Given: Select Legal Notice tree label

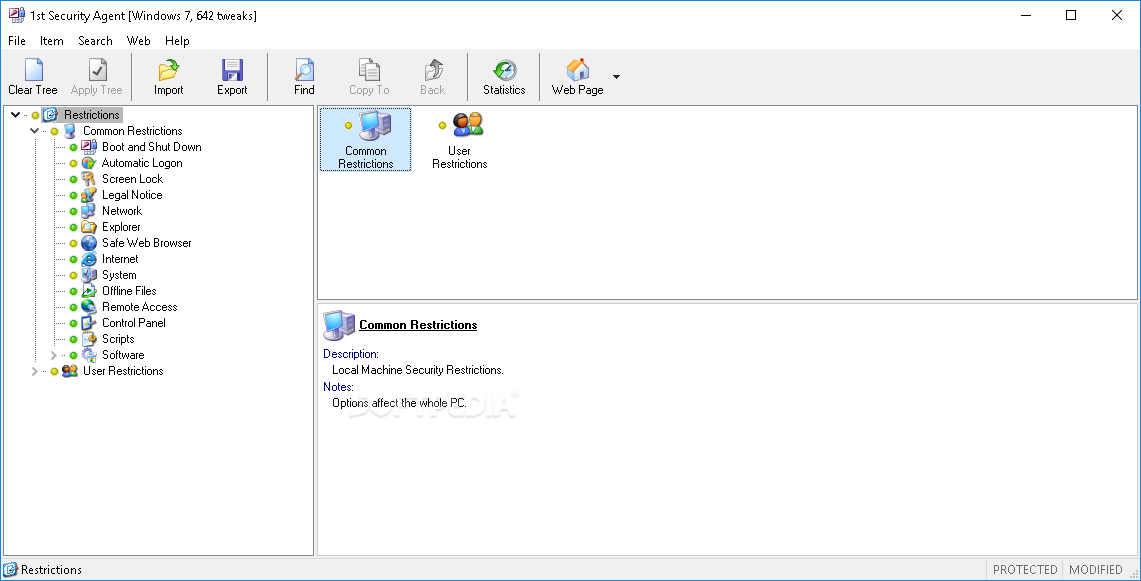Looking at the screenshot, I should (132, 195).
